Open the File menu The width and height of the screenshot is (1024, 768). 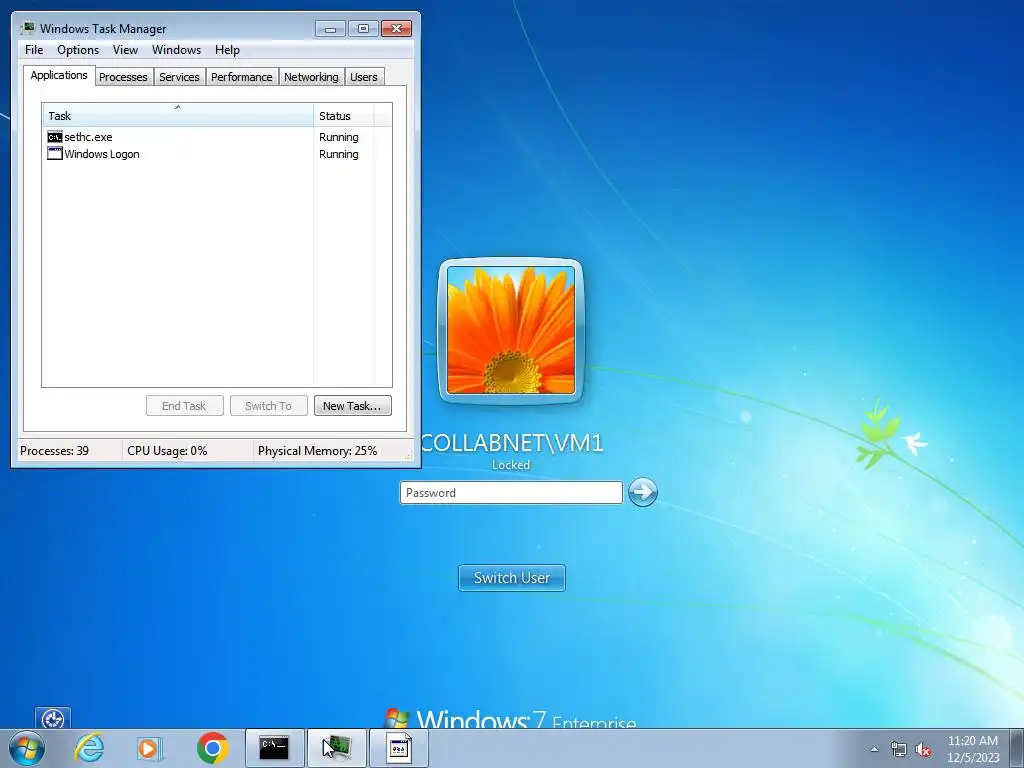coord(34,50)
